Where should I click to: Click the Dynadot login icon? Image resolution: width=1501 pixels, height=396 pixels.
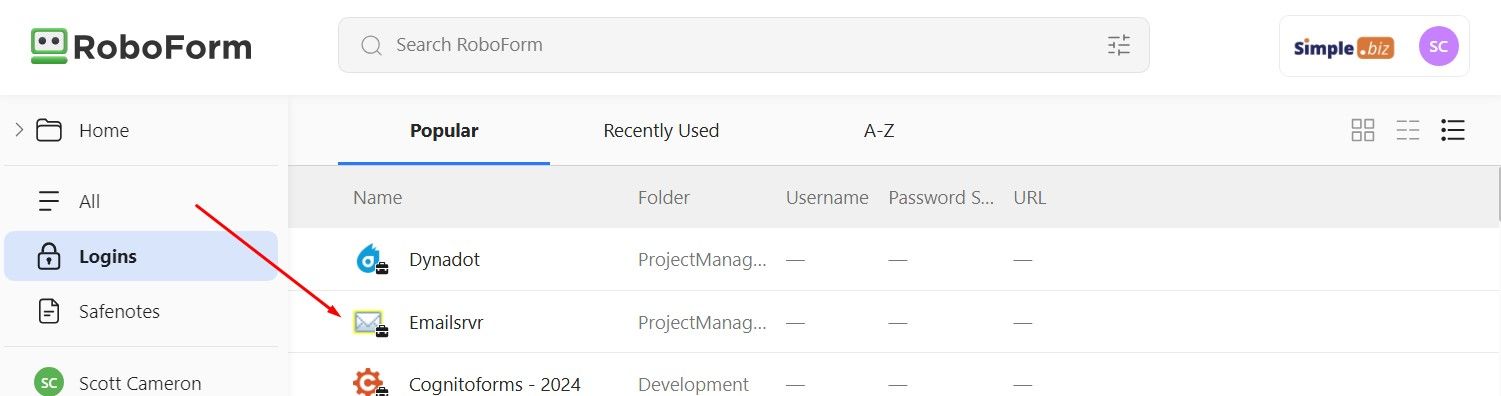371,260
